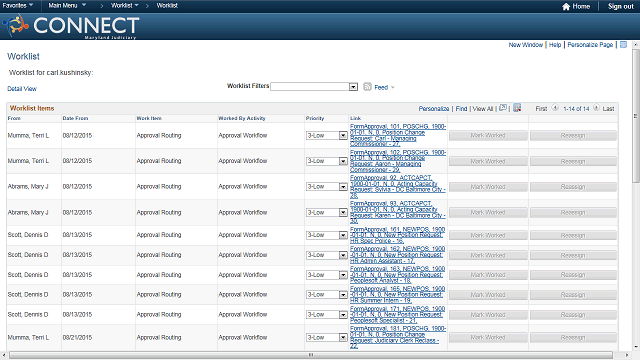This screenshot has width=640, height=360.
Task: Open the Favorites menu
Action: click(18, 5)
